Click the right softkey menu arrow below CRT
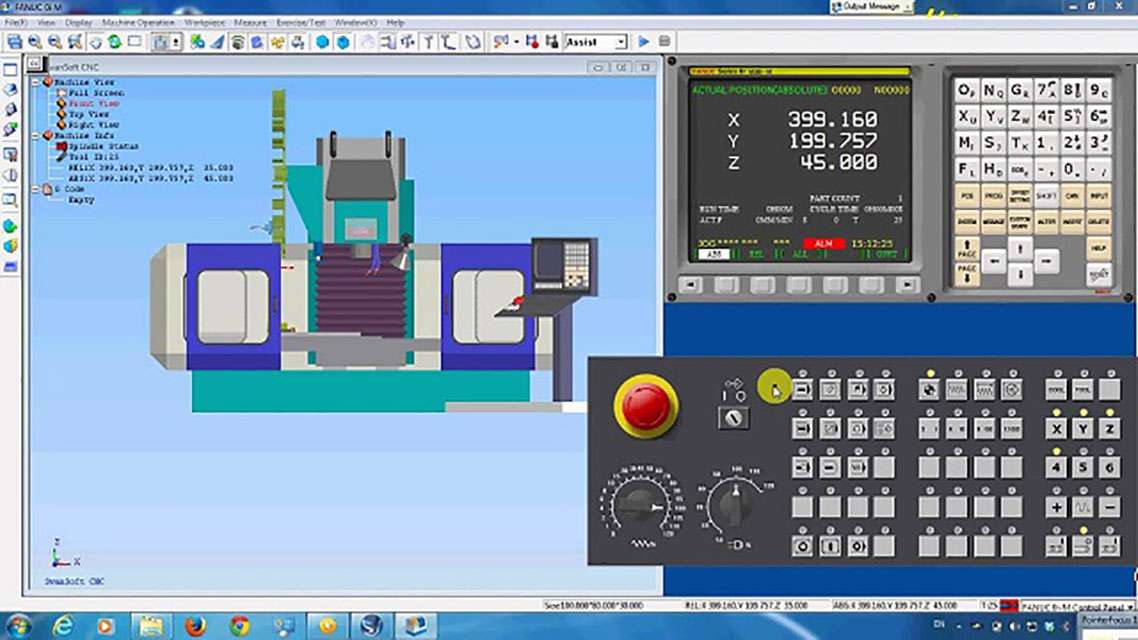This screenshot has height=640, width=1138. pos(906,285)
